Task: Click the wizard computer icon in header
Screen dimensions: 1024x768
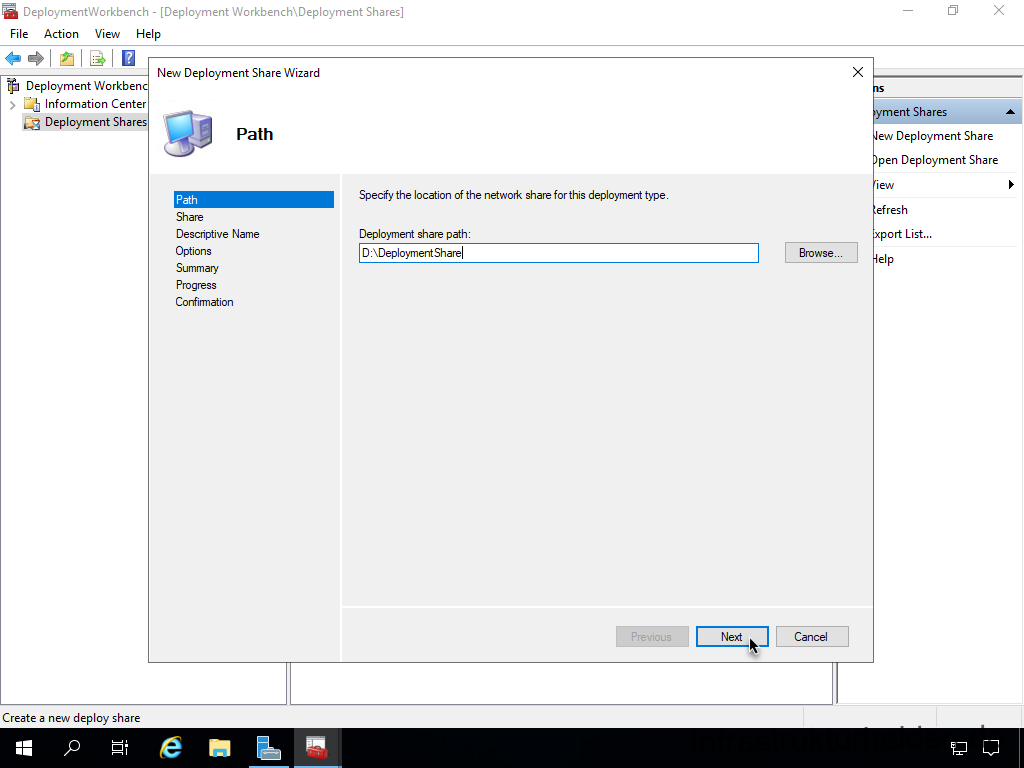Action: [x=188, y=133]
